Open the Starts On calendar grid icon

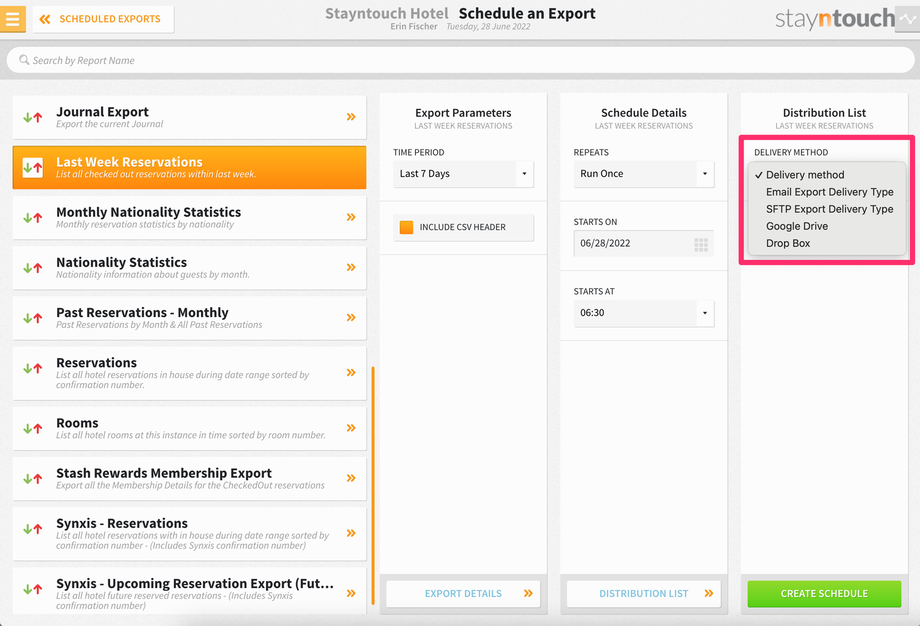(x=701, y=245)
